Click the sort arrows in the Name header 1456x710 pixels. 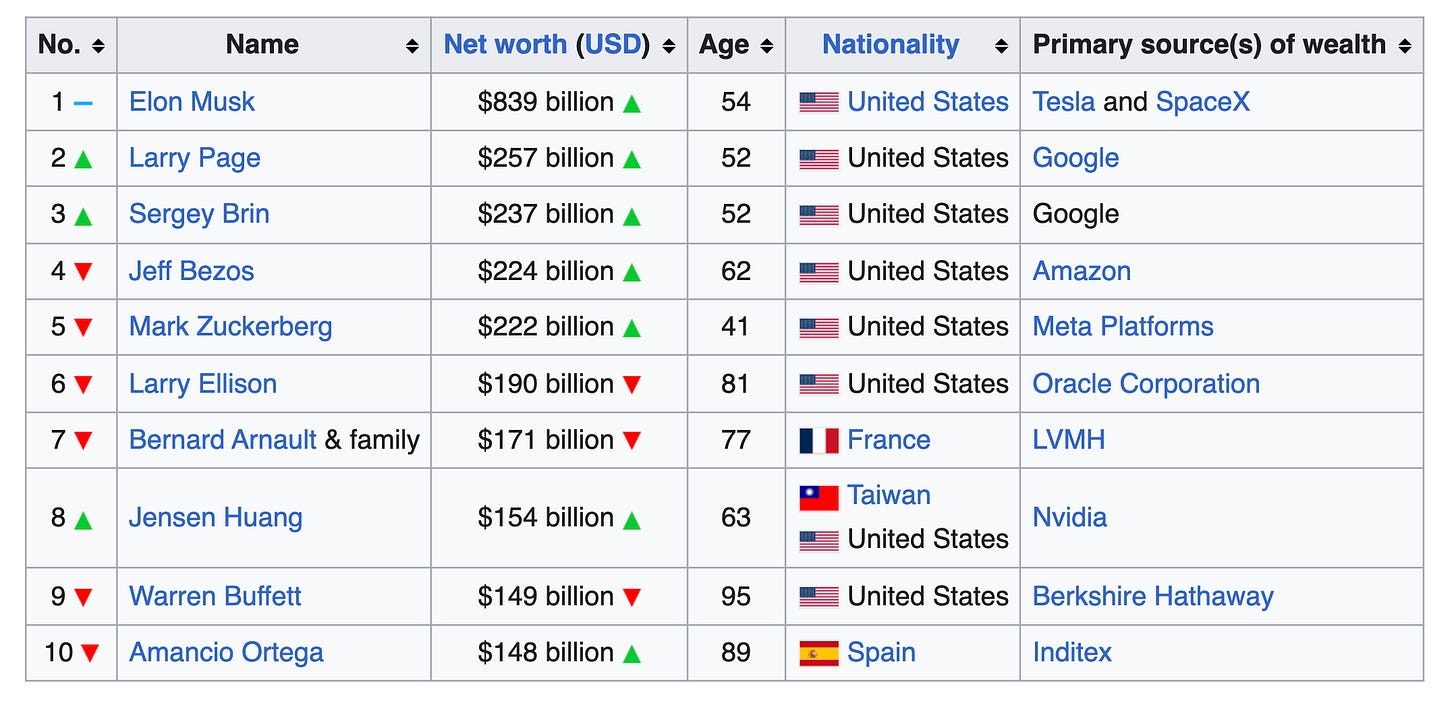tap(412, 46)
